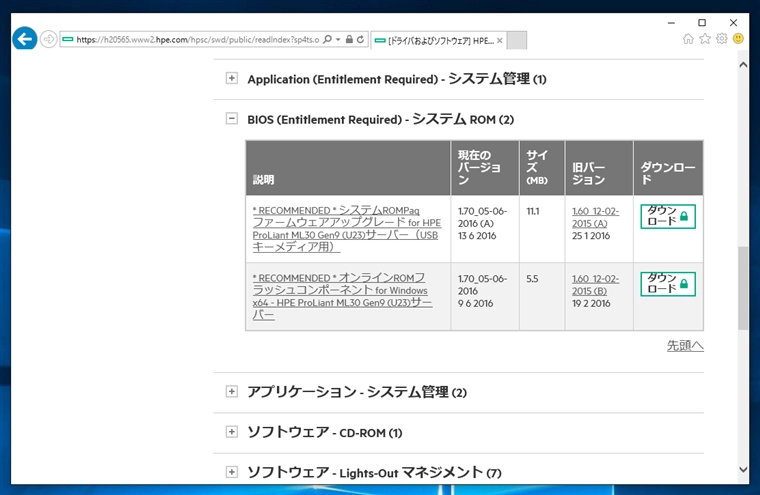Click the smiley feedback icon
This screenshot has height=495, width=760.
(738, 39)
